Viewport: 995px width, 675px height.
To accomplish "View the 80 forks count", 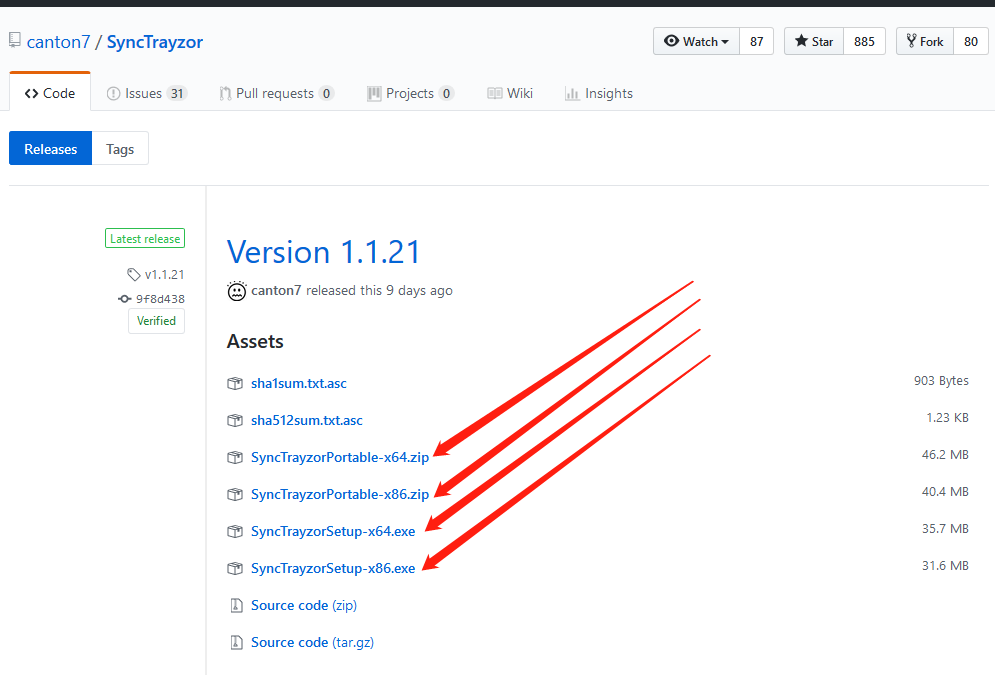I will (971, 41).
